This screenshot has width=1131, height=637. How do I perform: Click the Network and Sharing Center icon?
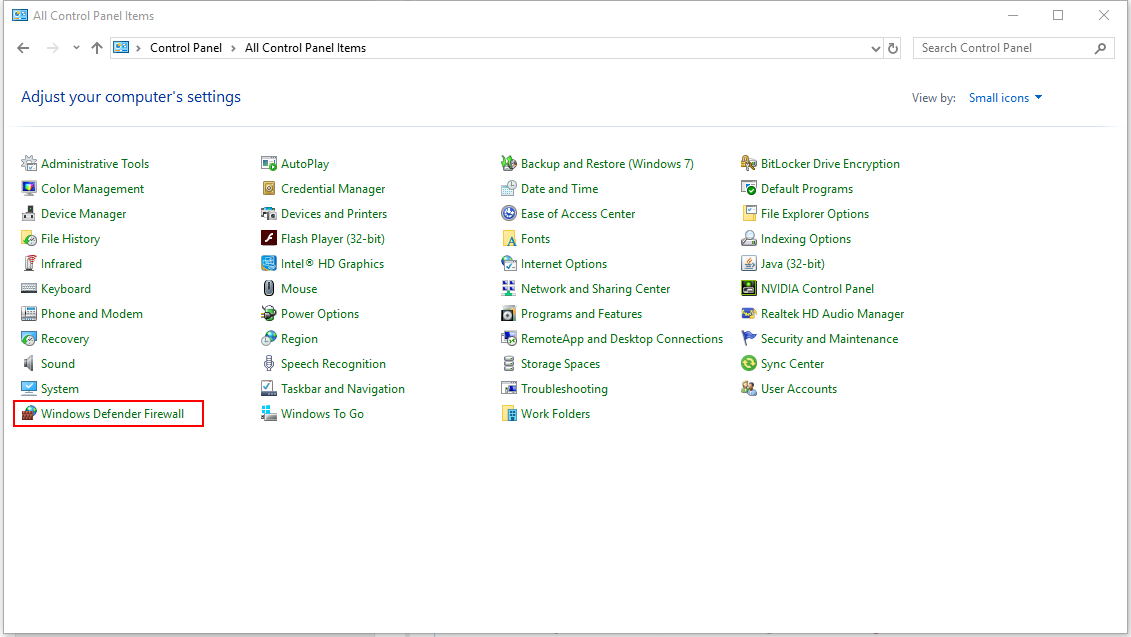509,289
